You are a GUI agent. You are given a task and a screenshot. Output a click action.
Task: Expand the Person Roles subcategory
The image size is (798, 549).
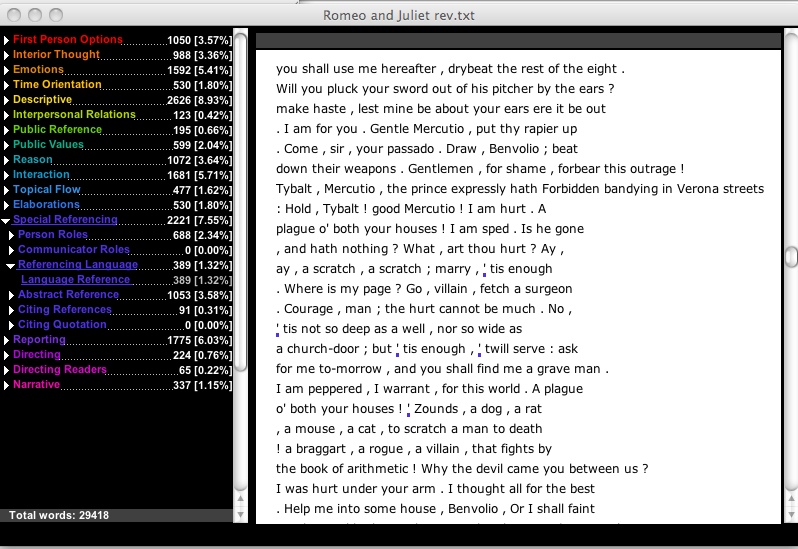11,236
